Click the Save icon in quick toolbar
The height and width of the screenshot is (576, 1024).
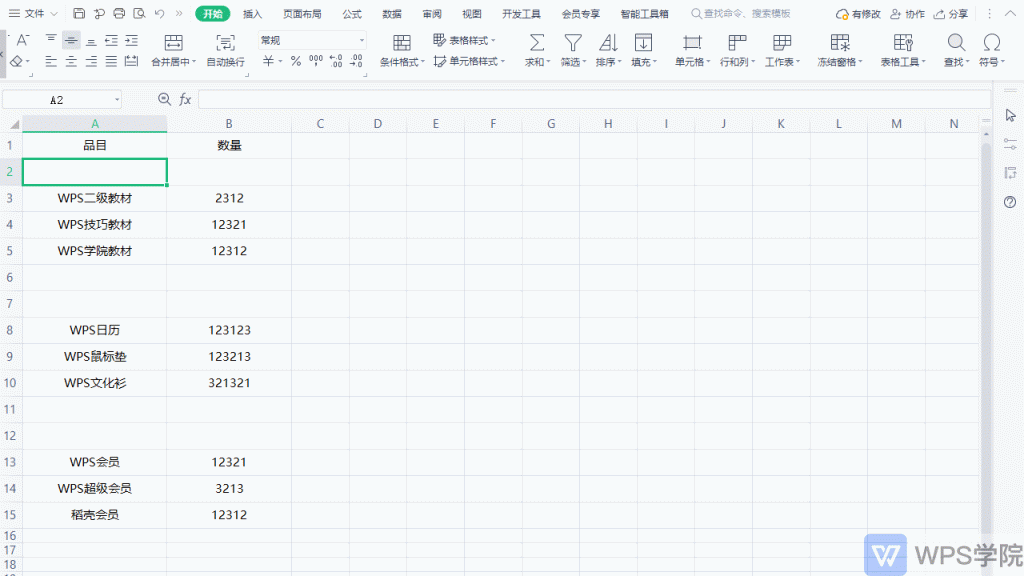(x=79, y=14)
